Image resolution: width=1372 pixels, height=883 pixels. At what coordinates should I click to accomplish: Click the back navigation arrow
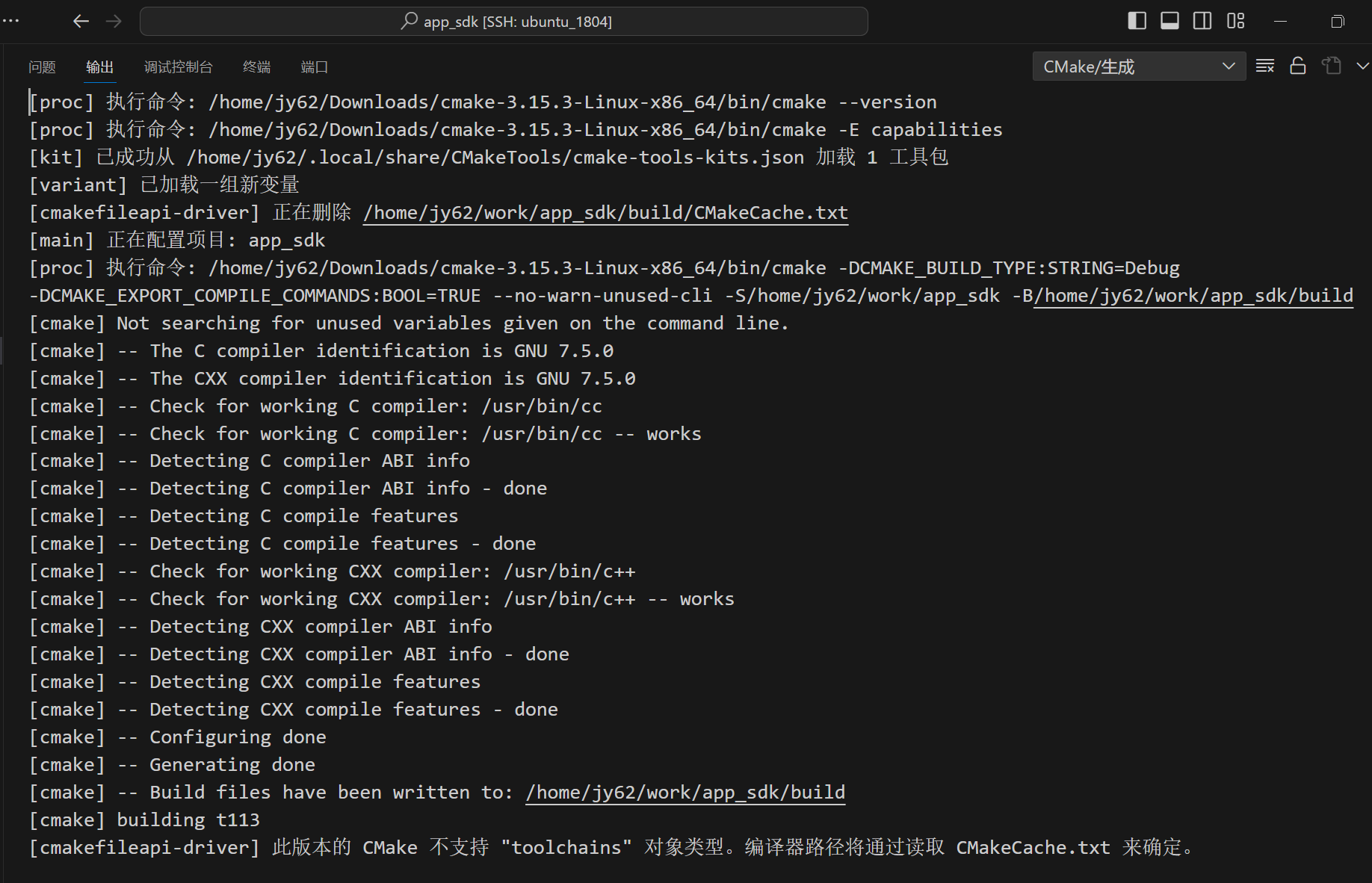pyautogui.click(x=81, y=21)
